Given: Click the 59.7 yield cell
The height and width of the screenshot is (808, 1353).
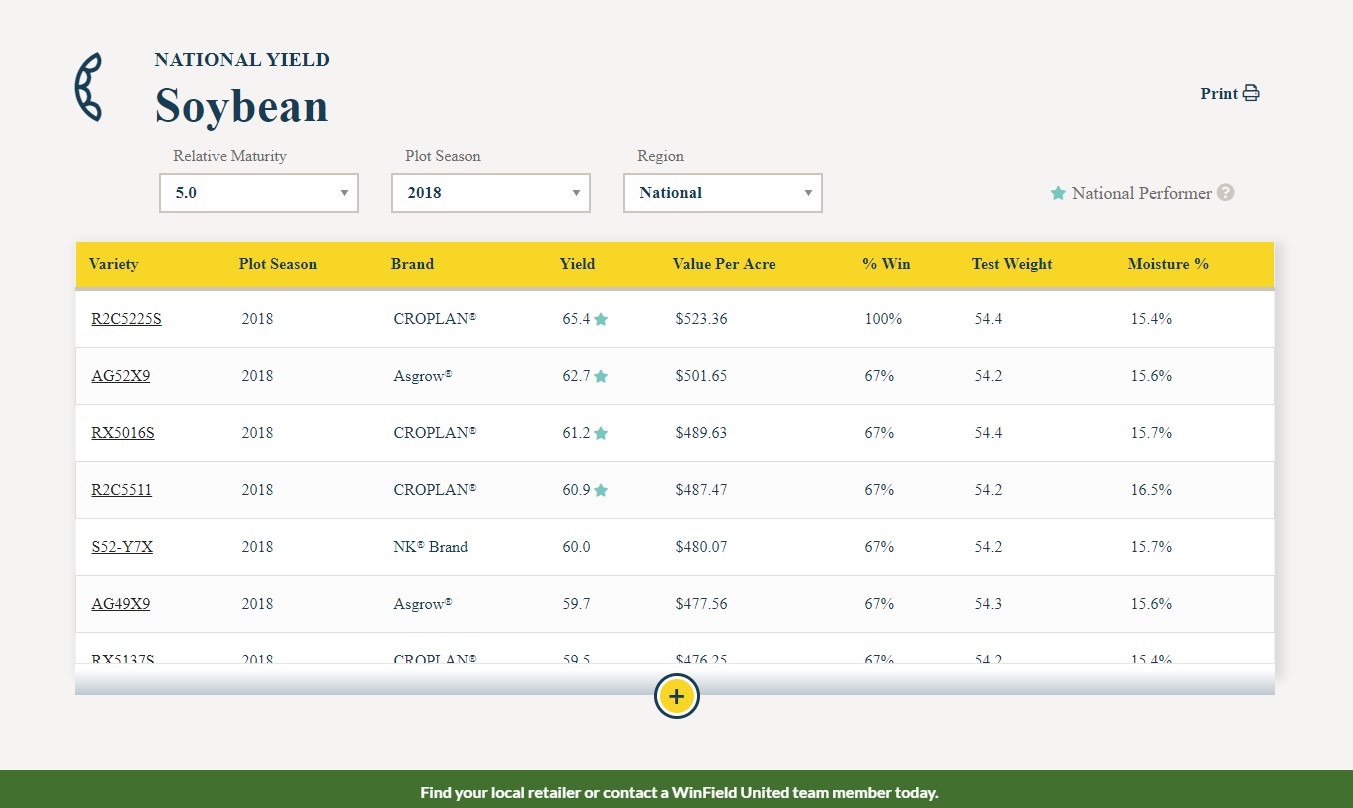Looking at the screenshot, I should pos(576,604).
